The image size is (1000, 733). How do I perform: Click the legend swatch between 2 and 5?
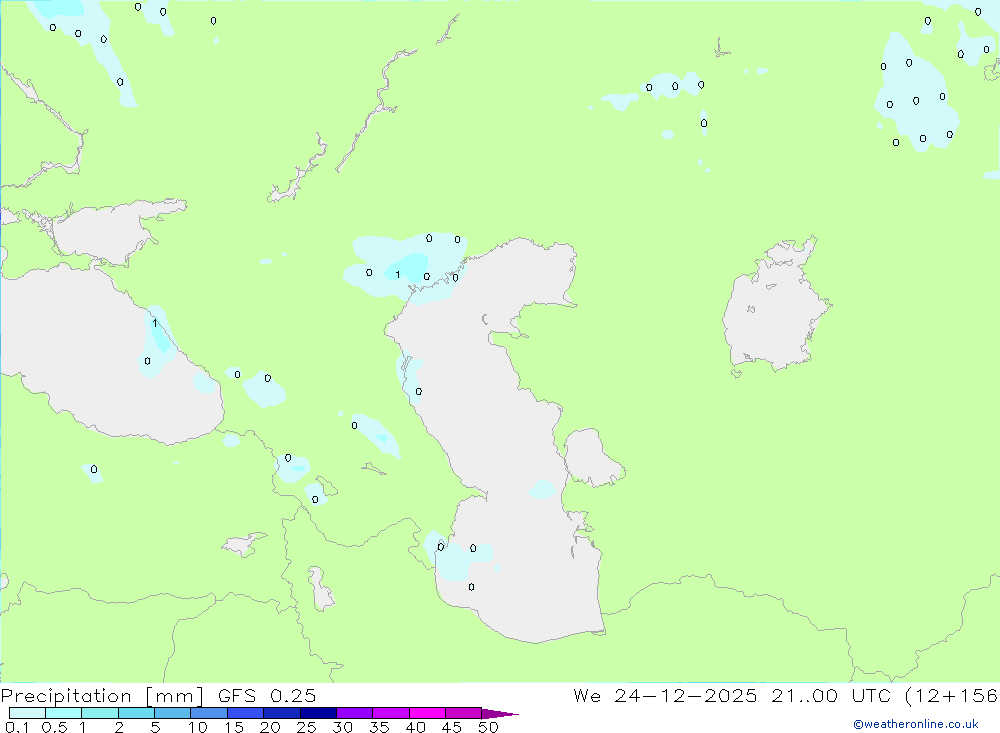[136, 713]
